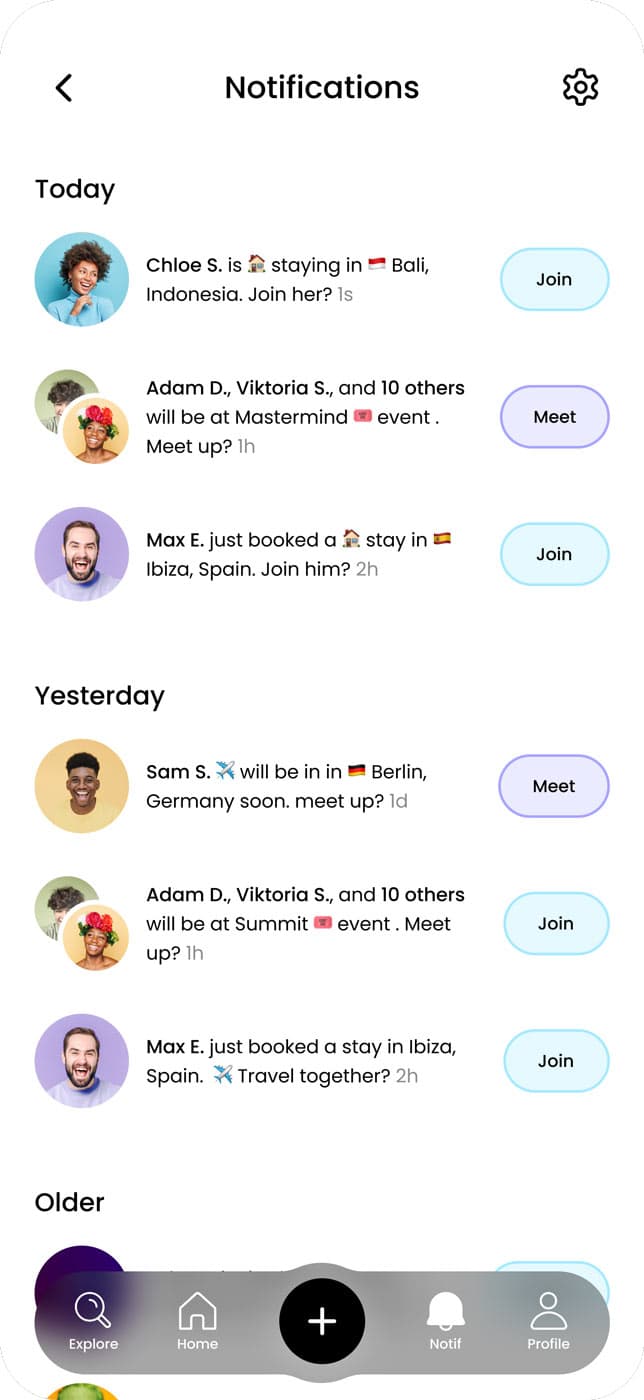Join Max E. travel together notification

555,1061
